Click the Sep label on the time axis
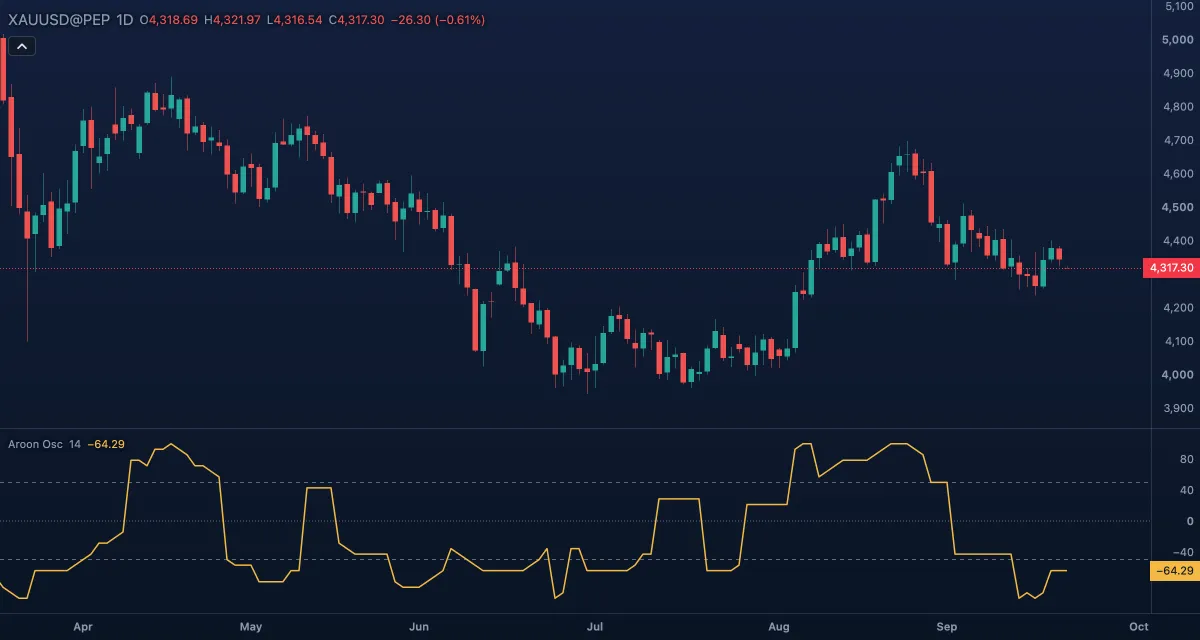Screen dimensions: 1200x640 pyautogui.click(x=947, y=627)
